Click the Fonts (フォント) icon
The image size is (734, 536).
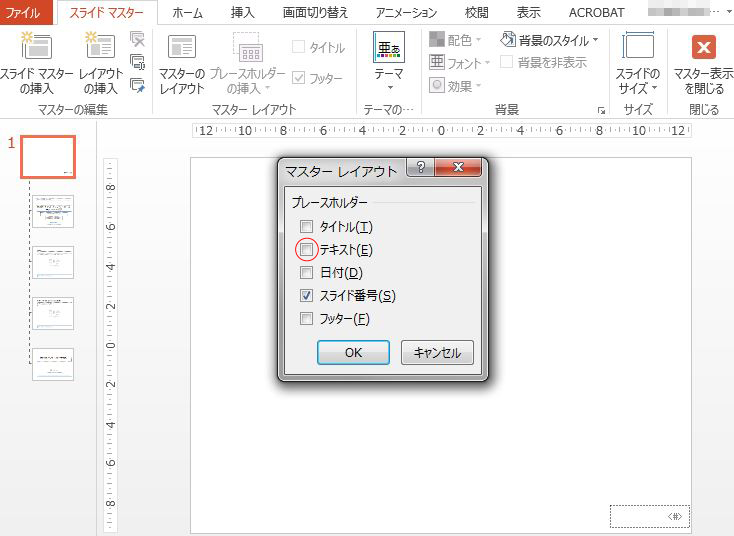[437, 62]
